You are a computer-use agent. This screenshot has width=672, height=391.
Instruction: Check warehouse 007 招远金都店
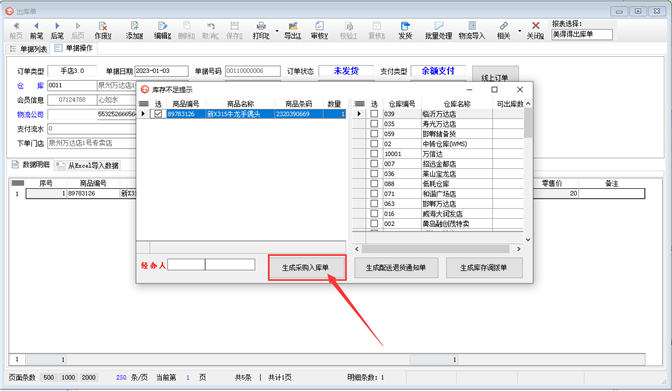(x=374, y=163)
